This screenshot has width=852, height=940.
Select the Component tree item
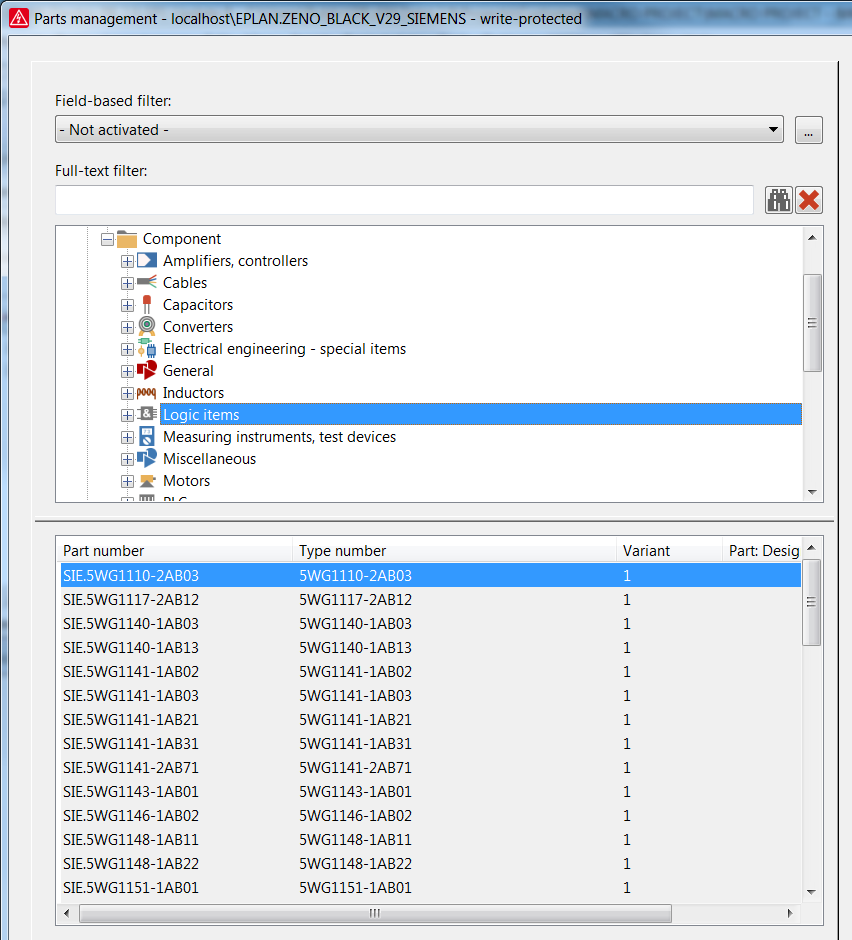[182, 239]
